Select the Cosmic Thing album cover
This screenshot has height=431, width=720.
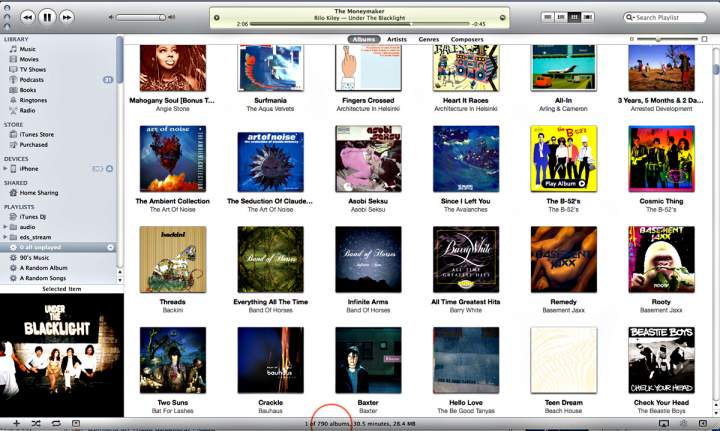click(x=661, y=159)
